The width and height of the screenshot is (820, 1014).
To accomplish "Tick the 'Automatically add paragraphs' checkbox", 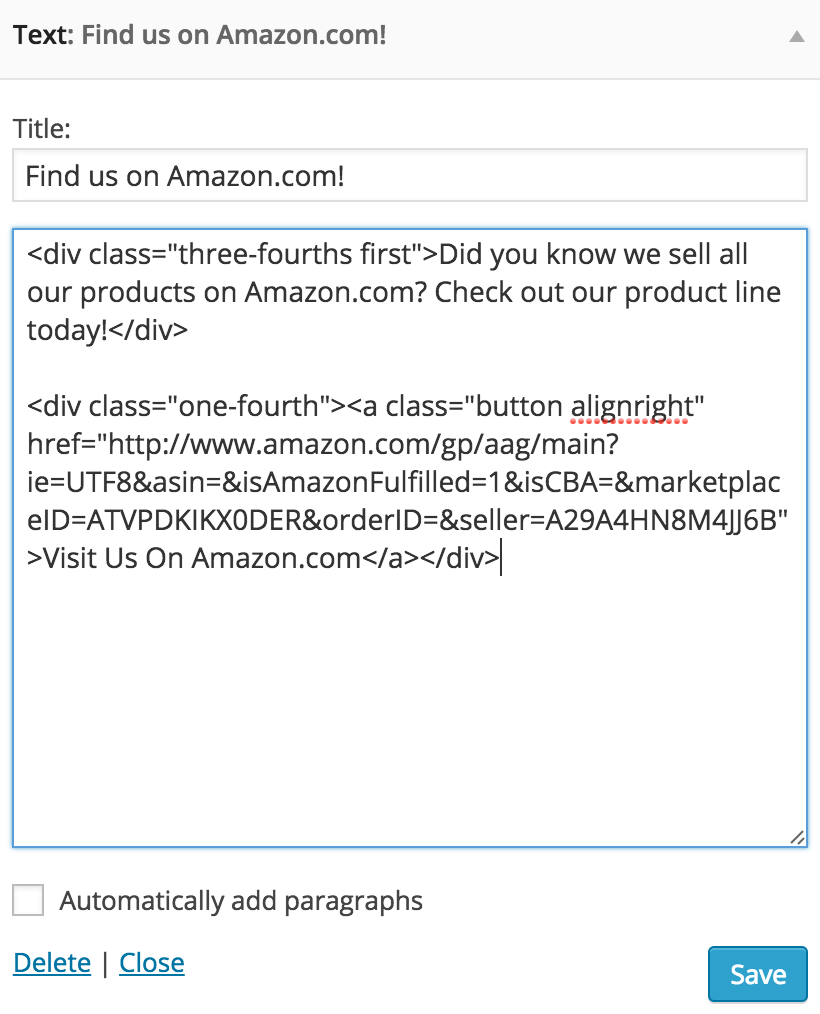I will coord(28,900).
